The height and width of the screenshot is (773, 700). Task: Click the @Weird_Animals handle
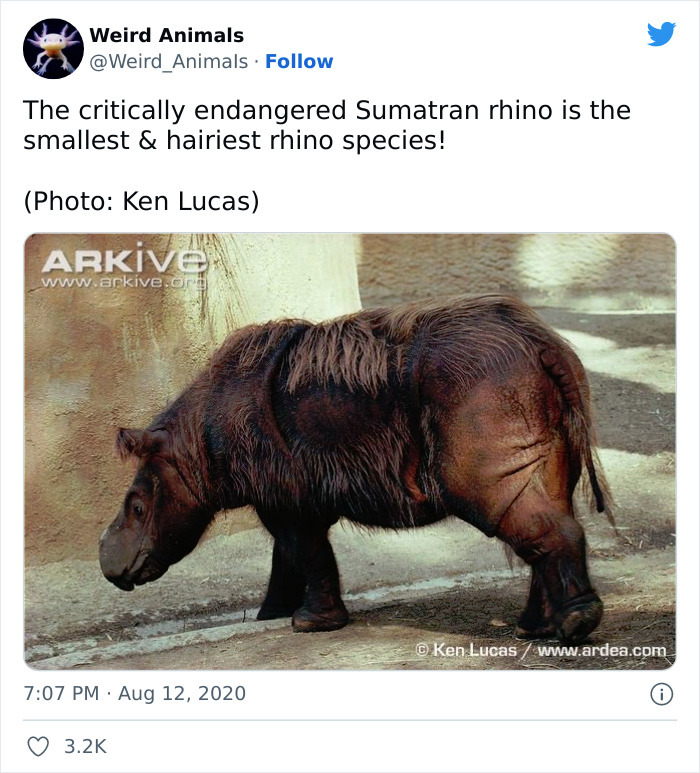[x=168, y=62]
